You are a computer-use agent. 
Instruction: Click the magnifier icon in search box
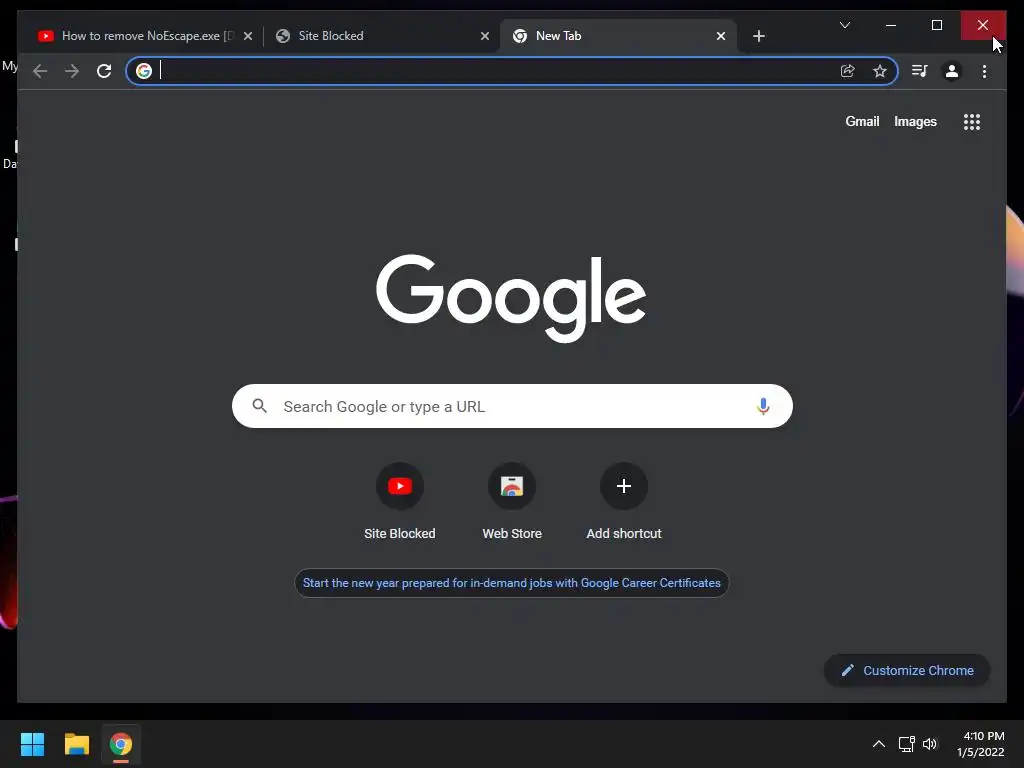coord(260,406)
